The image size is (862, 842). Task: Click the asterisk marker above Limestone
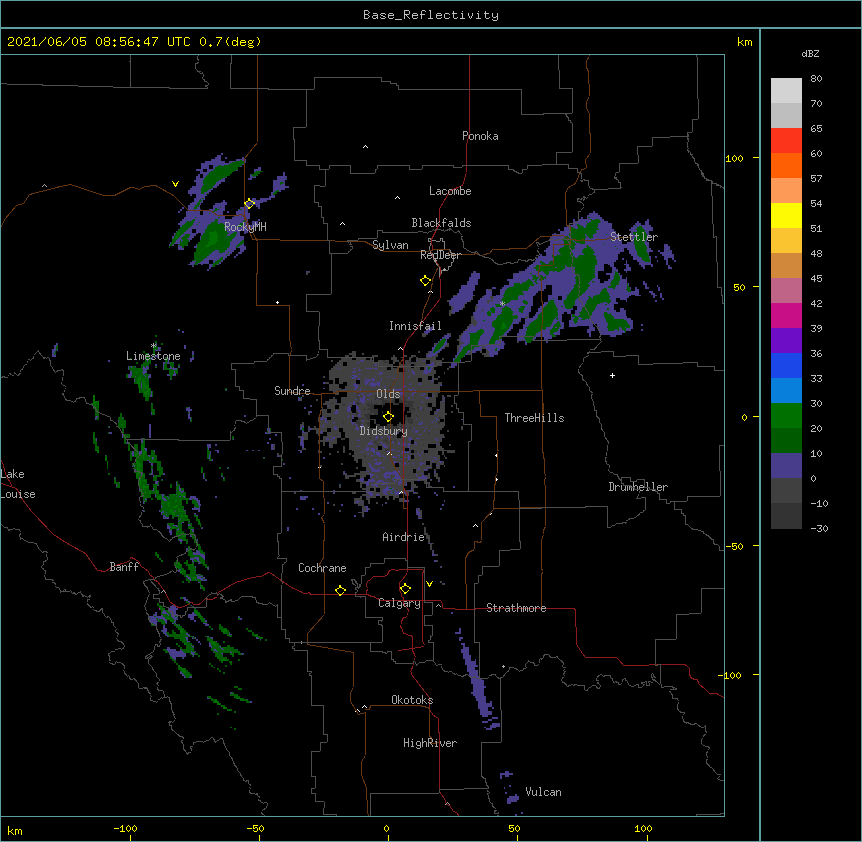click(154, 346)
